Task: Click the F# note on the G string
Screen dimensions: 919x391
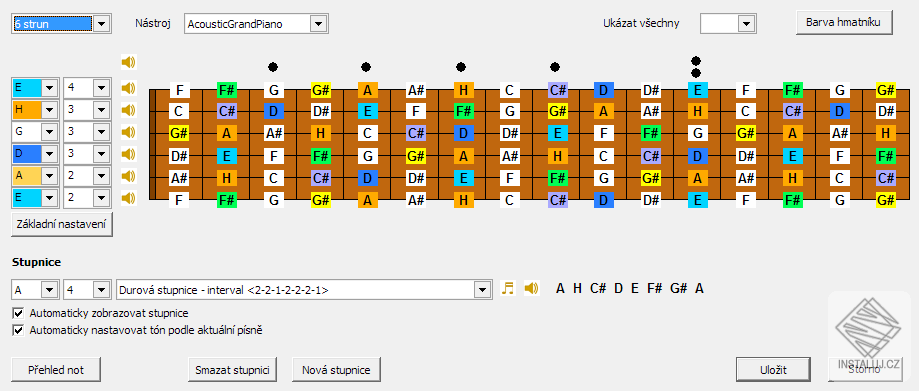Action: click(x=651, y=133)
